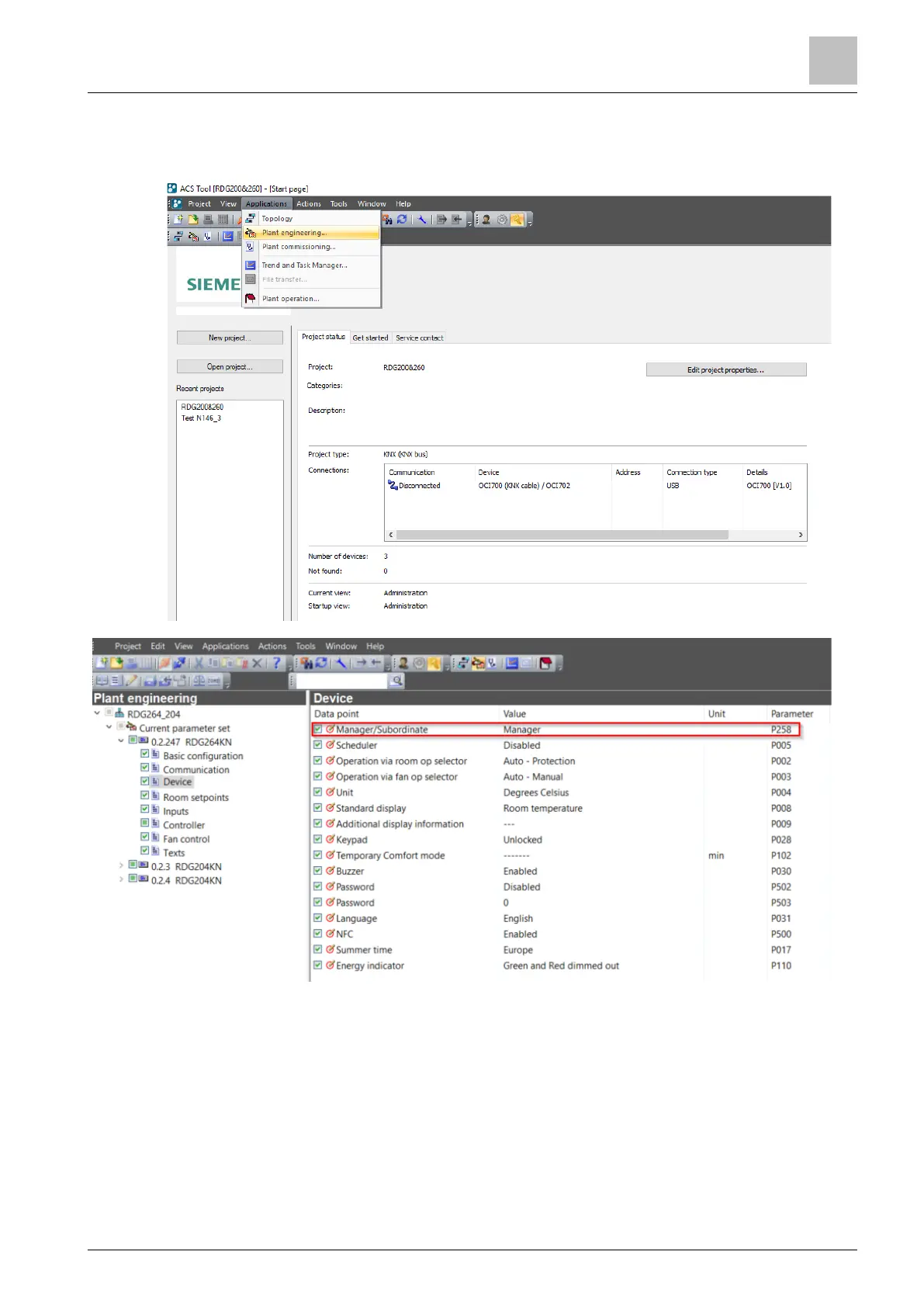The width and height of the screenshot is (924, 1307).
Task: Open the Edit menu in Plant engineering window
Action: coord(157,646)
